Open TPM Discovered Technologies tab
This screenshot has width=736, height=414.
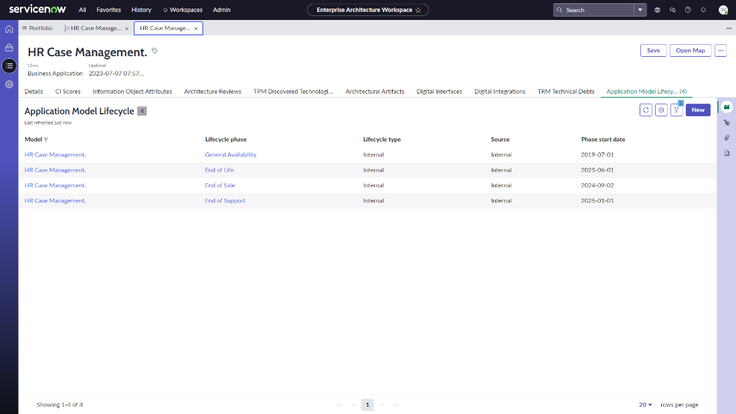click(293, 92)
